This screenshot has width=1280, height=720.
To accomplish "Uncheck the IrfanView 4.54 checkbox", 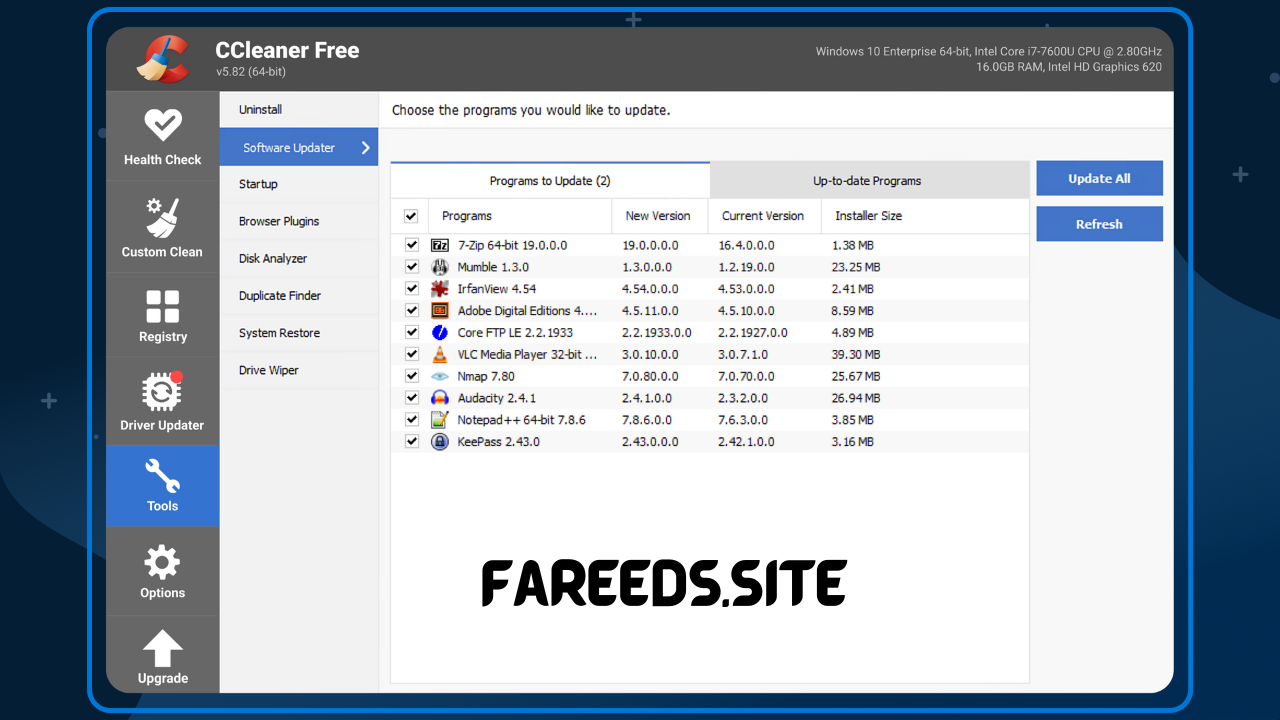I will click(412, 289).
